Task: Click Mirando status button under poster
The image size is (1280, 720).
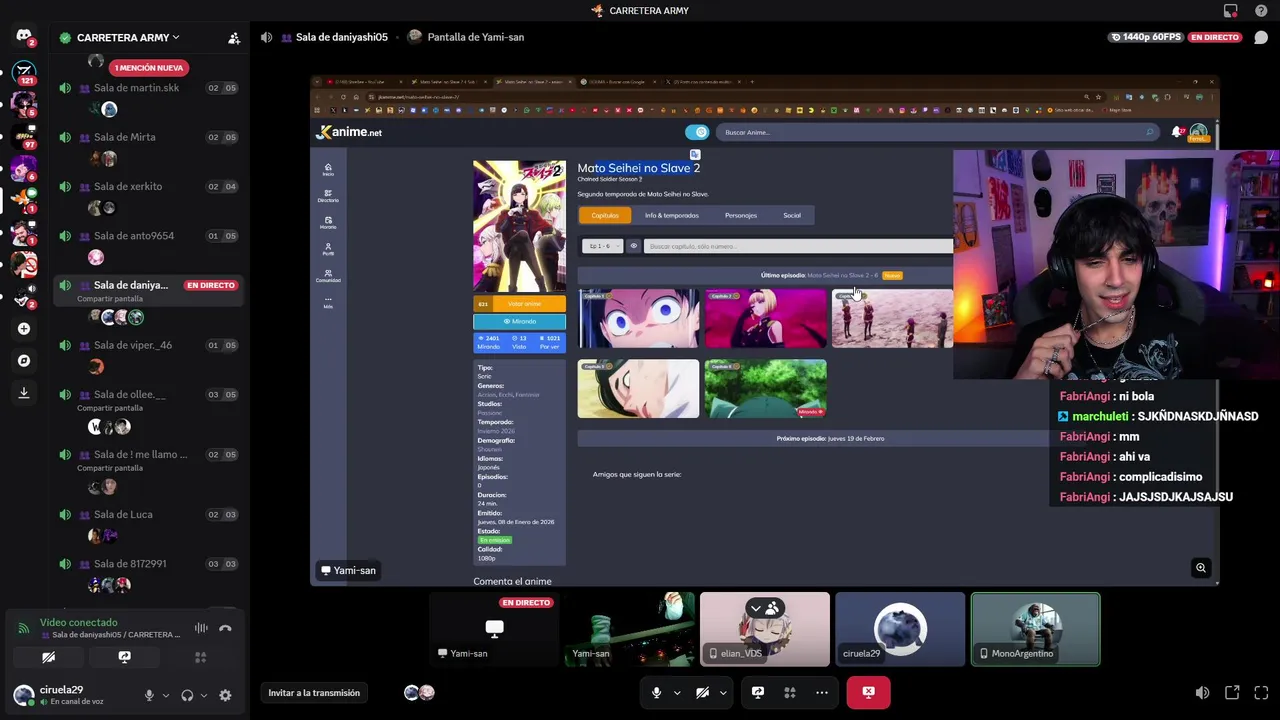Action: pos(519,321)
